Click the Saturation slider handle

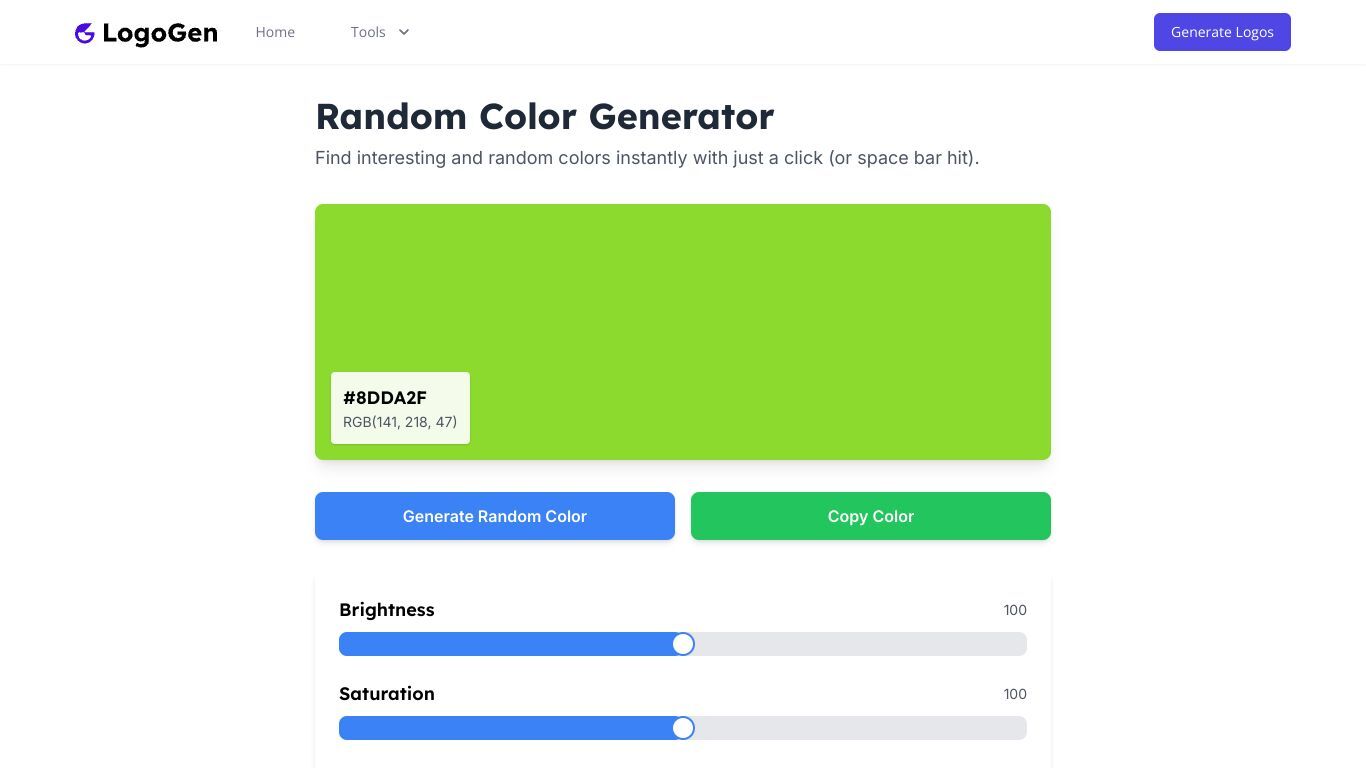683,728
